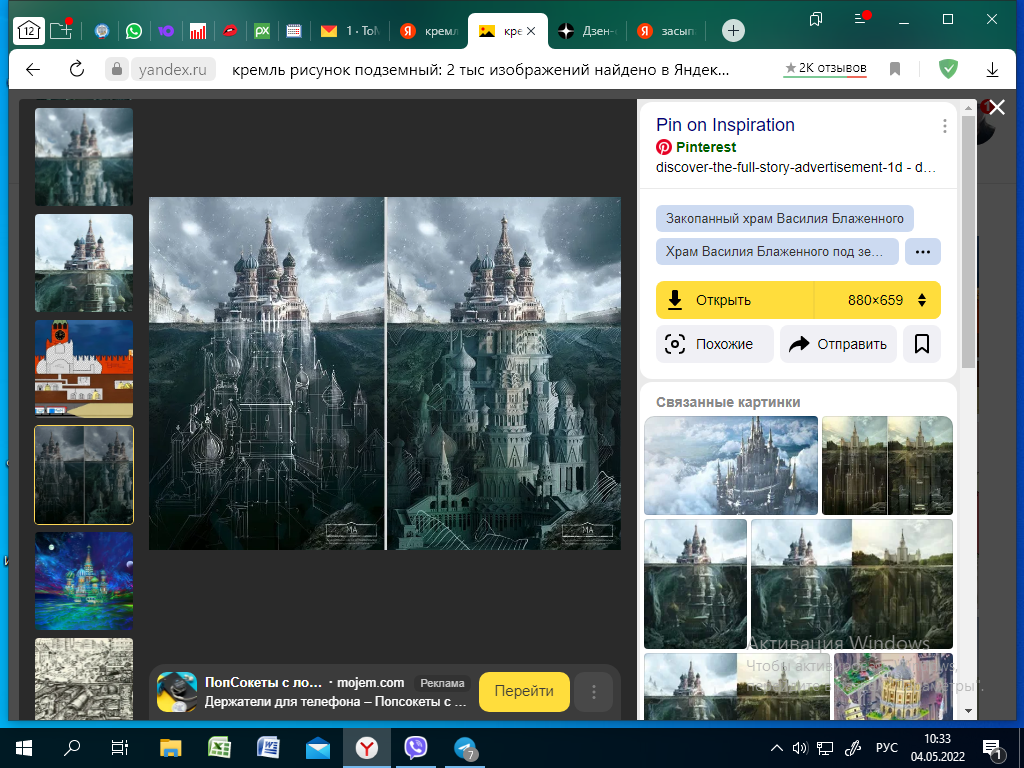
Task: Open the tab overview showing 12 tabs
Action: pyautogui.click(x=29, y=31)
